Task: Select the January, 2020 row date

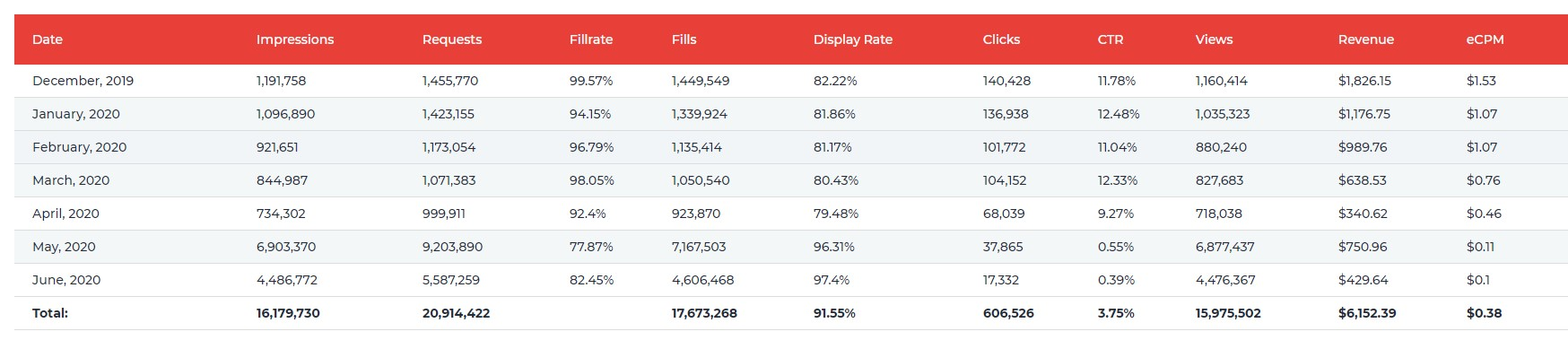Action: pyautogui.click(x=76, y=114)
